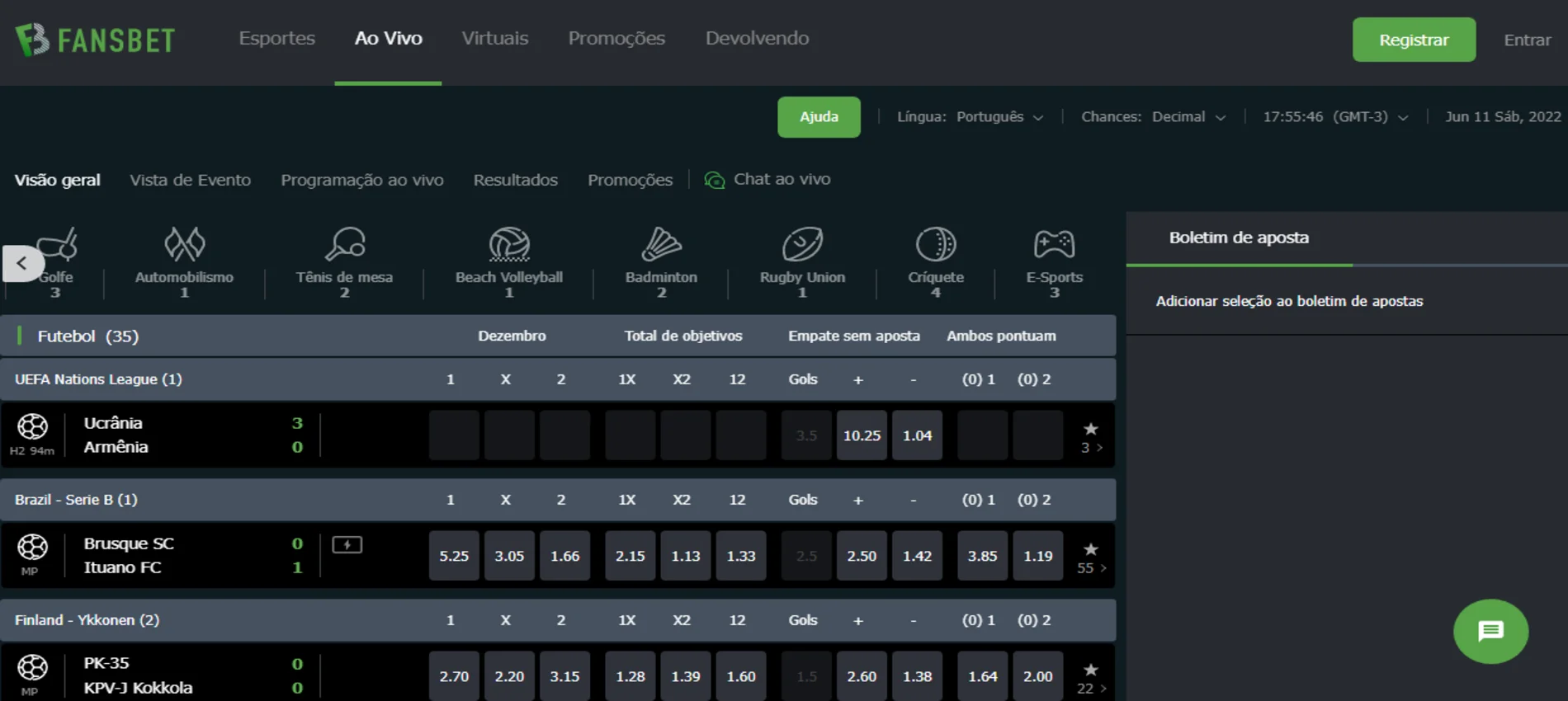Open the Devolvendo menu
1568x701 pixels.
pos(757,39)
